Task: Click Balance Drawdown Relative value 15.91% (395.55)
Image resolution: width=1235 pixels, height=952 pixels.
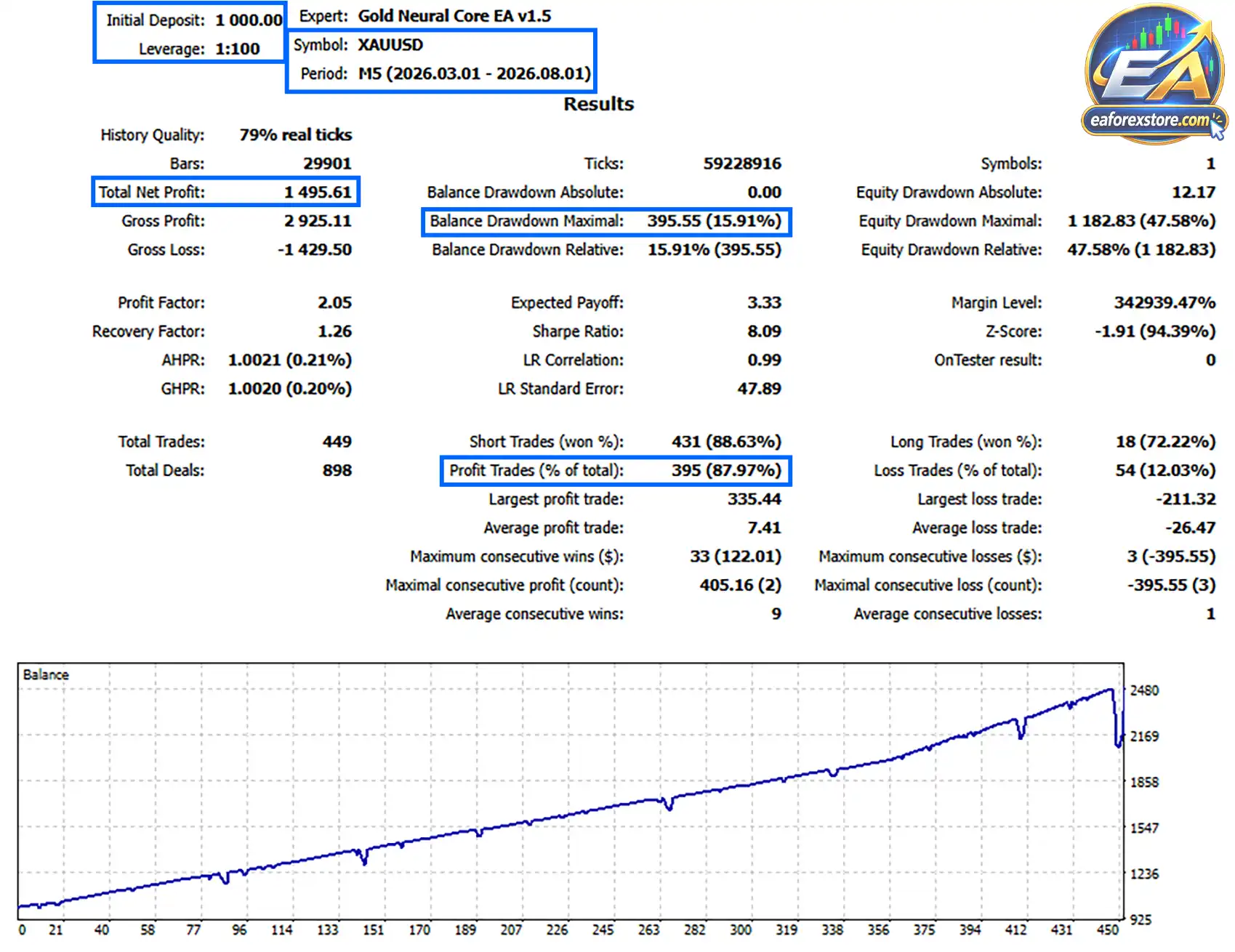Action: tap(715, 249)
